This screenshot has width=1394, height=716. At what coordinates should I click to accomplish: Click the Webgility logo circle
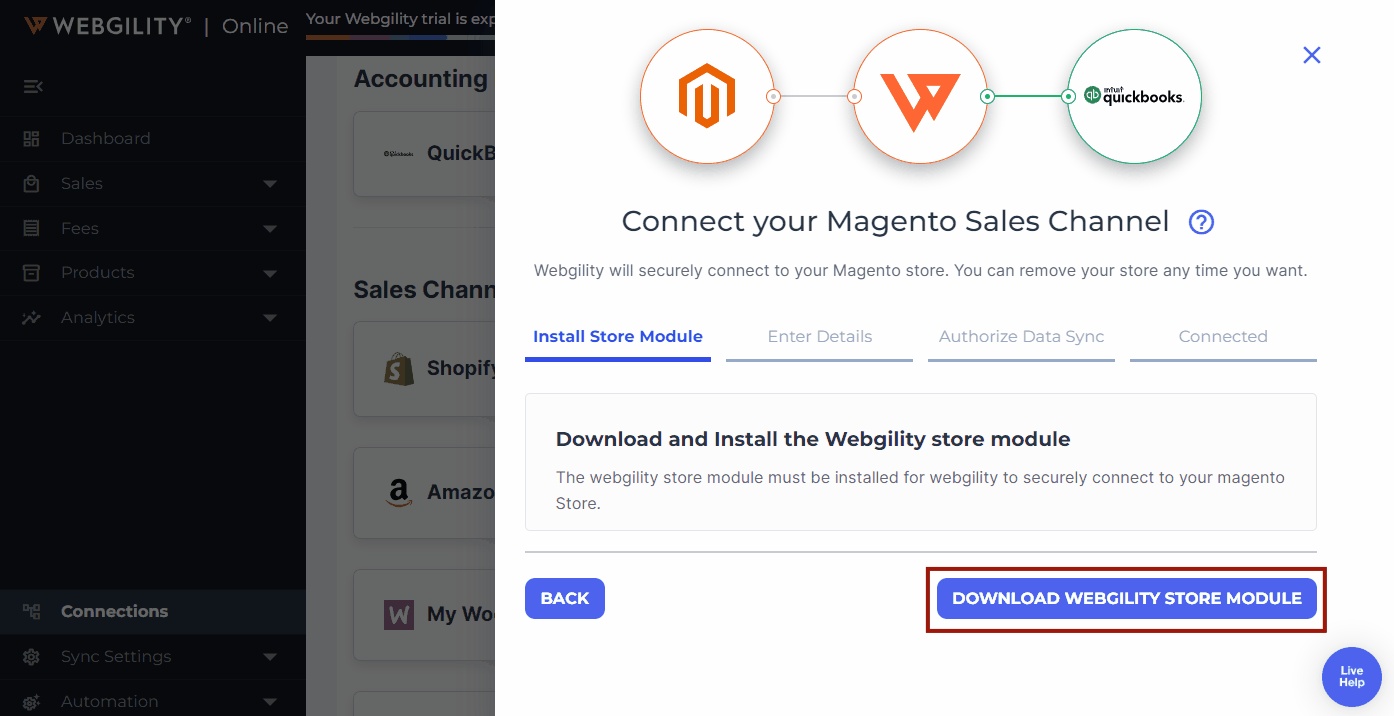coord(920,96)
